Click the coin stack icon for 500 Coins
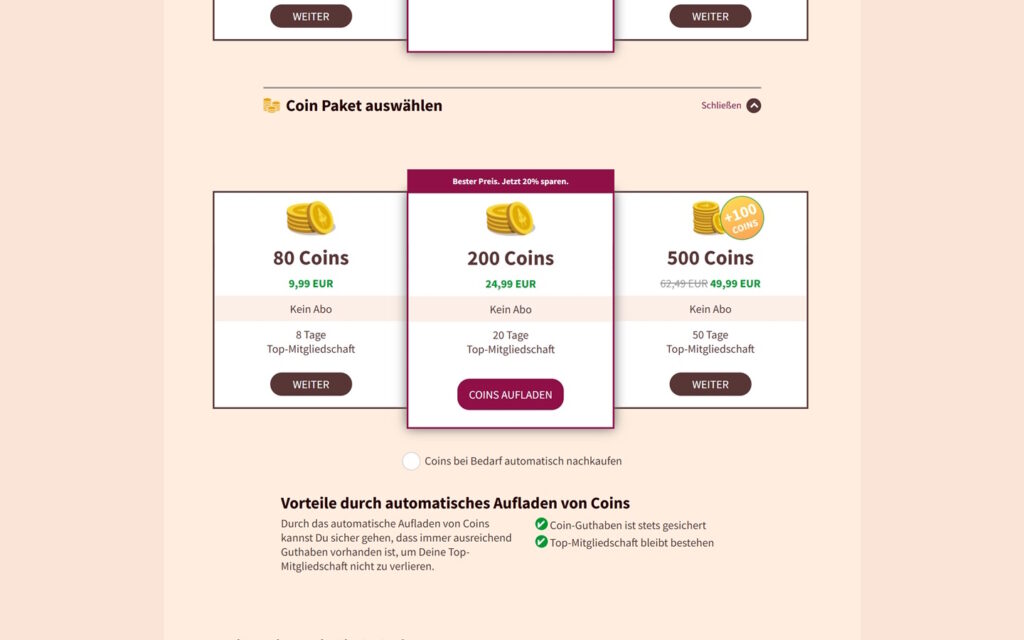This screenshot has height=640, width=1024. click(x=708, y=218)
